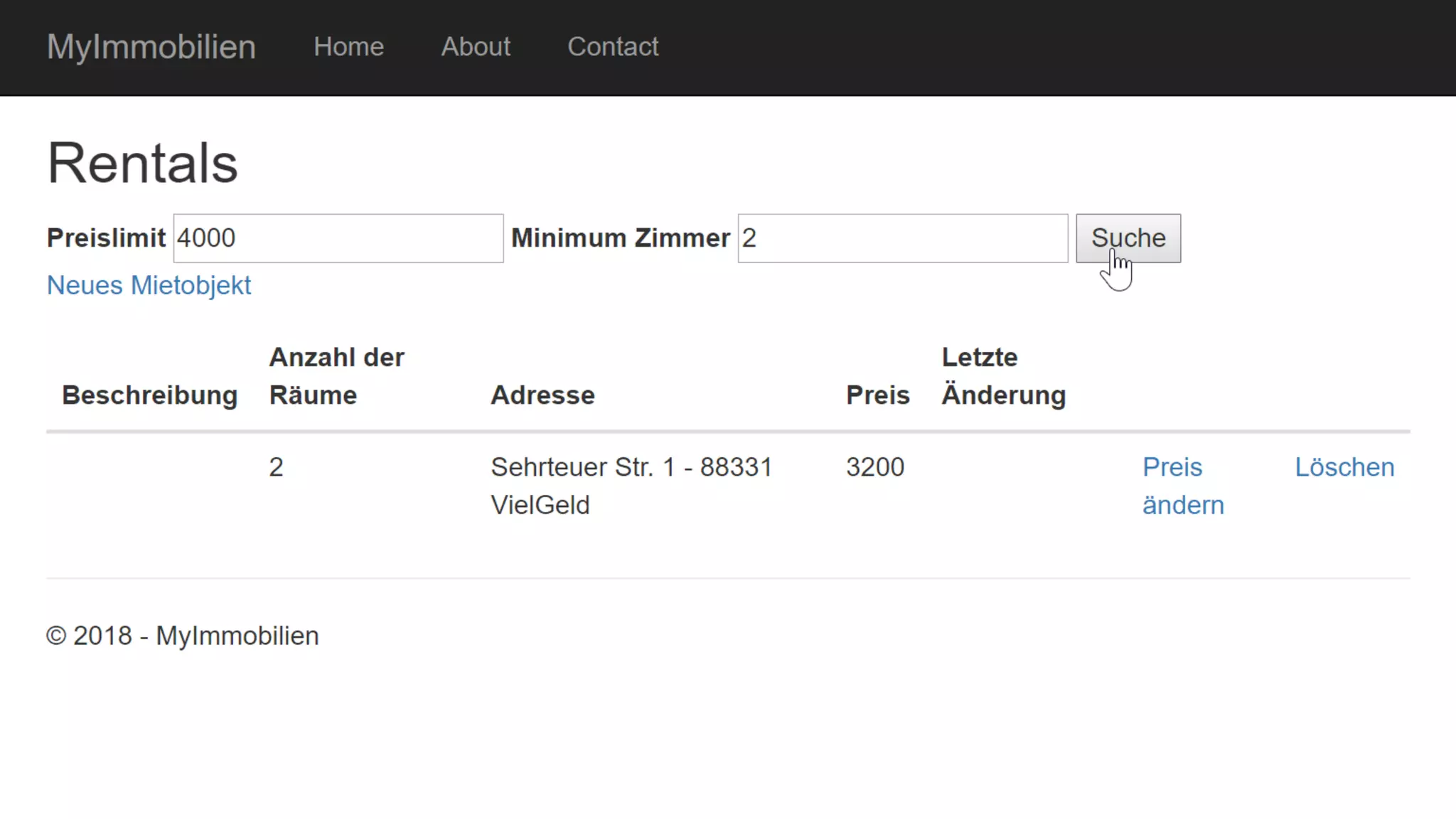Screen dimensions: 1456x819
Task: Click into the Minimum Zimmer field
Action: coord(902,238)
